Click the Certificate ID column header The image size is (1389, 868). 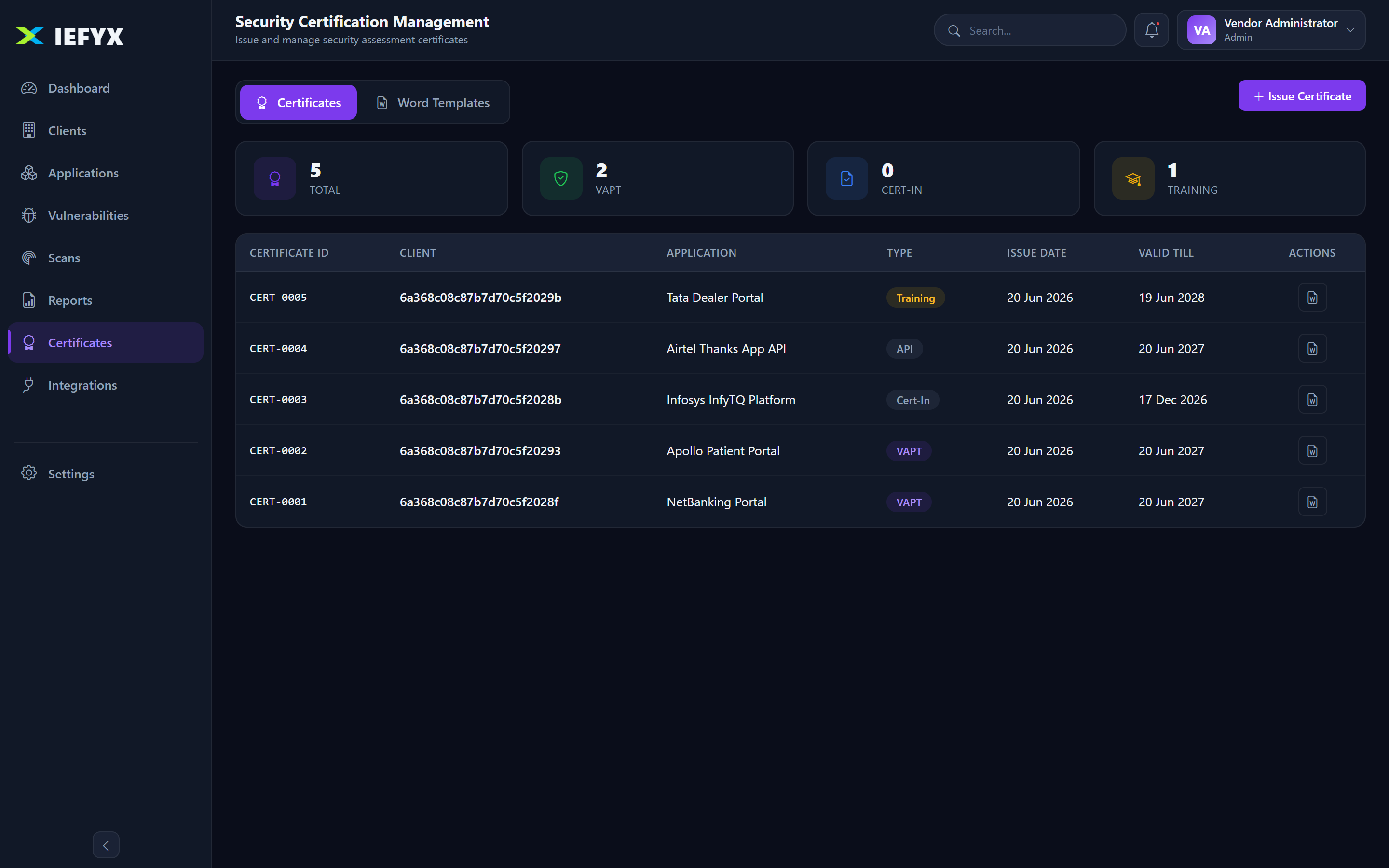[x=289, y=253]
